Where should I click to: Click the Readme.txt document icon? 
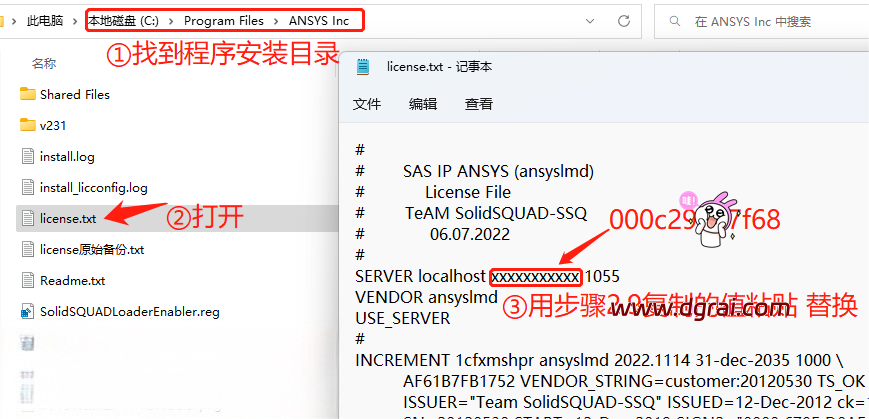tap(28, 280)
